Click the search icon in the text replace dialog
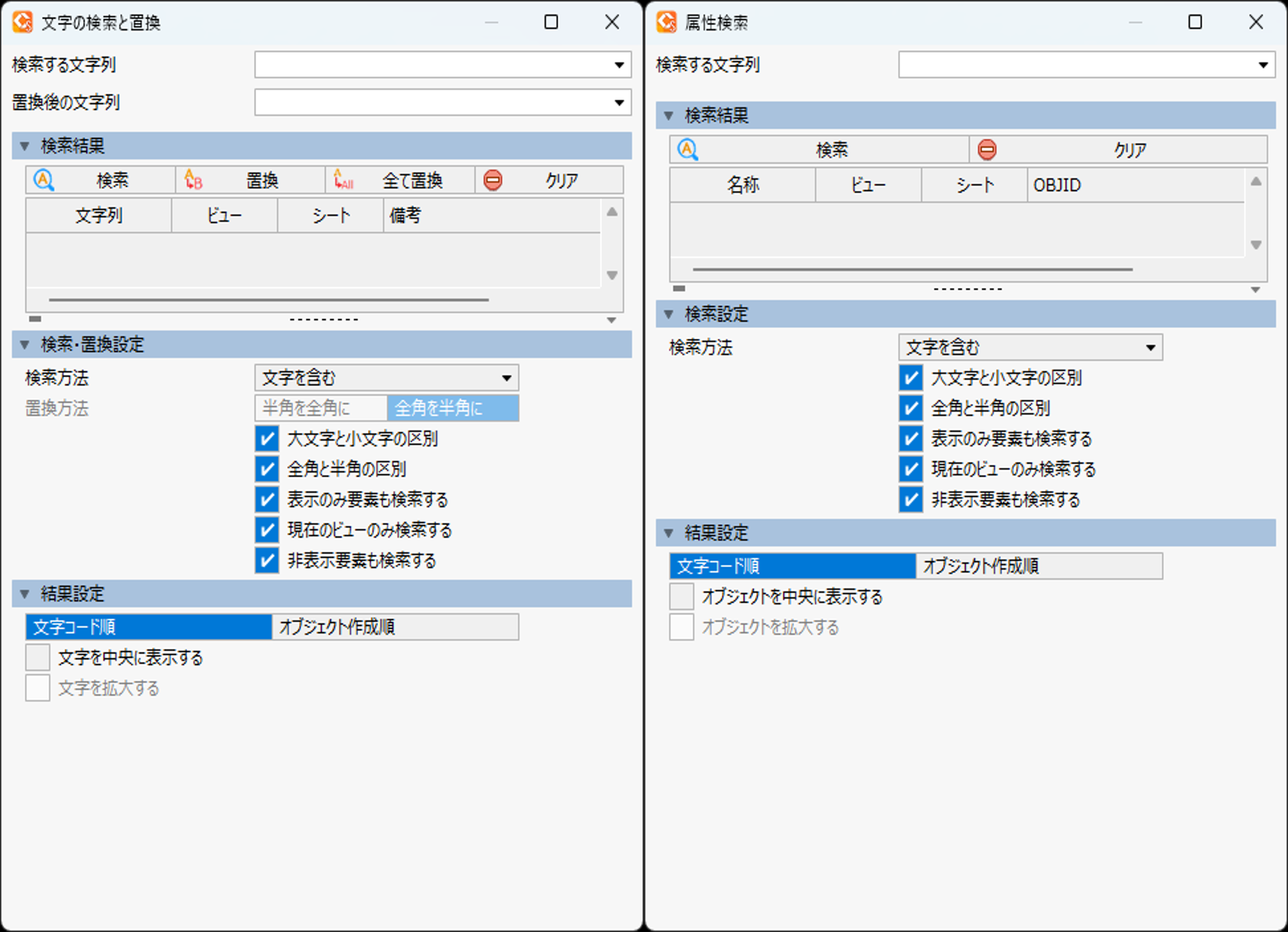Image resolution: width=1288 pixels, height=932 pixels. coord(44,180)
